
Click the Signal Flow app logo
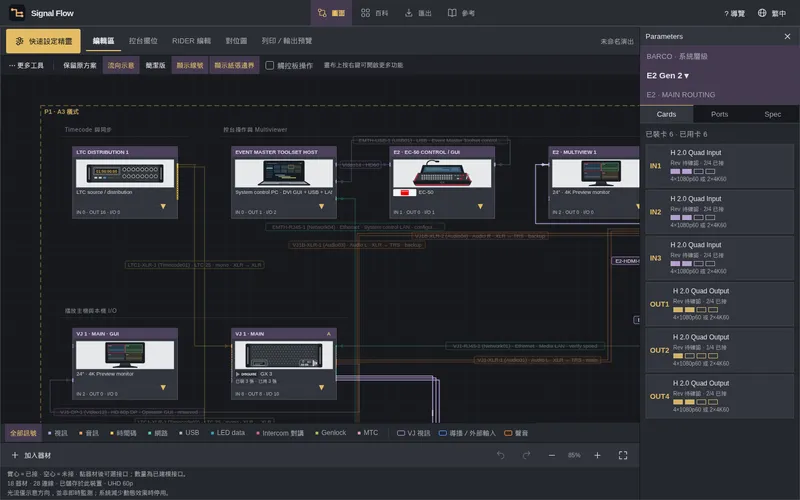[x=17, y=13]
